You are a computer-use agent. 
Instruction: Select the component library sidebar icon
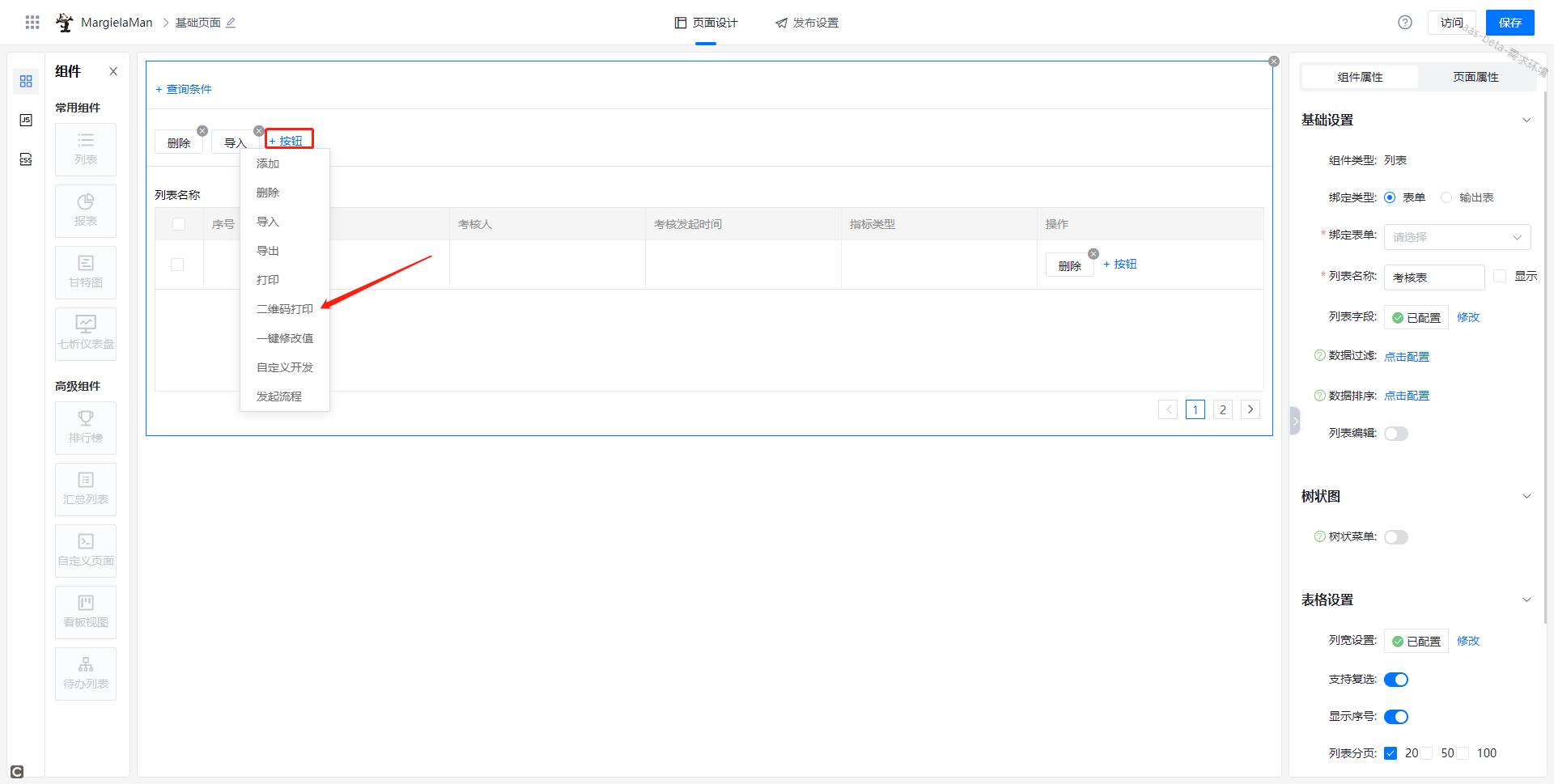point(26,82)
